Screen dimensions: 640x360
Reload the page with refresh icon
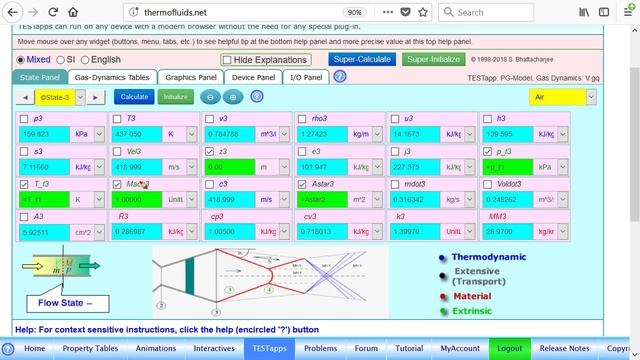click(x=53, y=12)
